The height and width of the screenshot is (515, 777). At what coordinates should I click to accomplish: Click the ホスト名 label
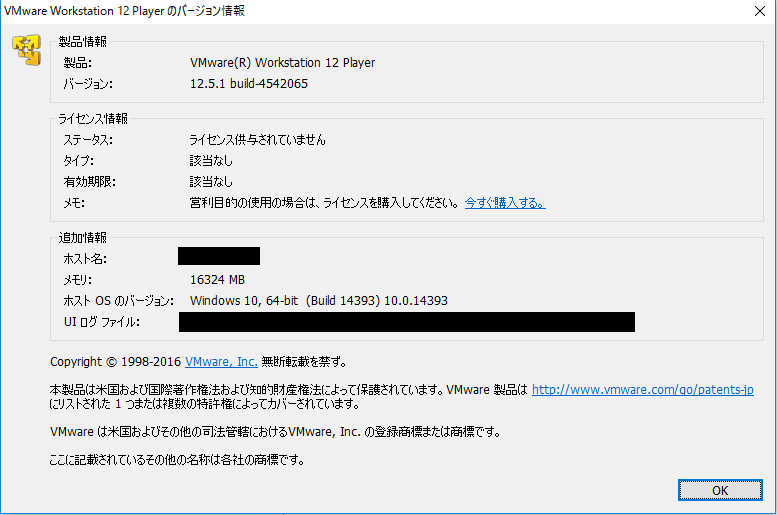point(85,259)
